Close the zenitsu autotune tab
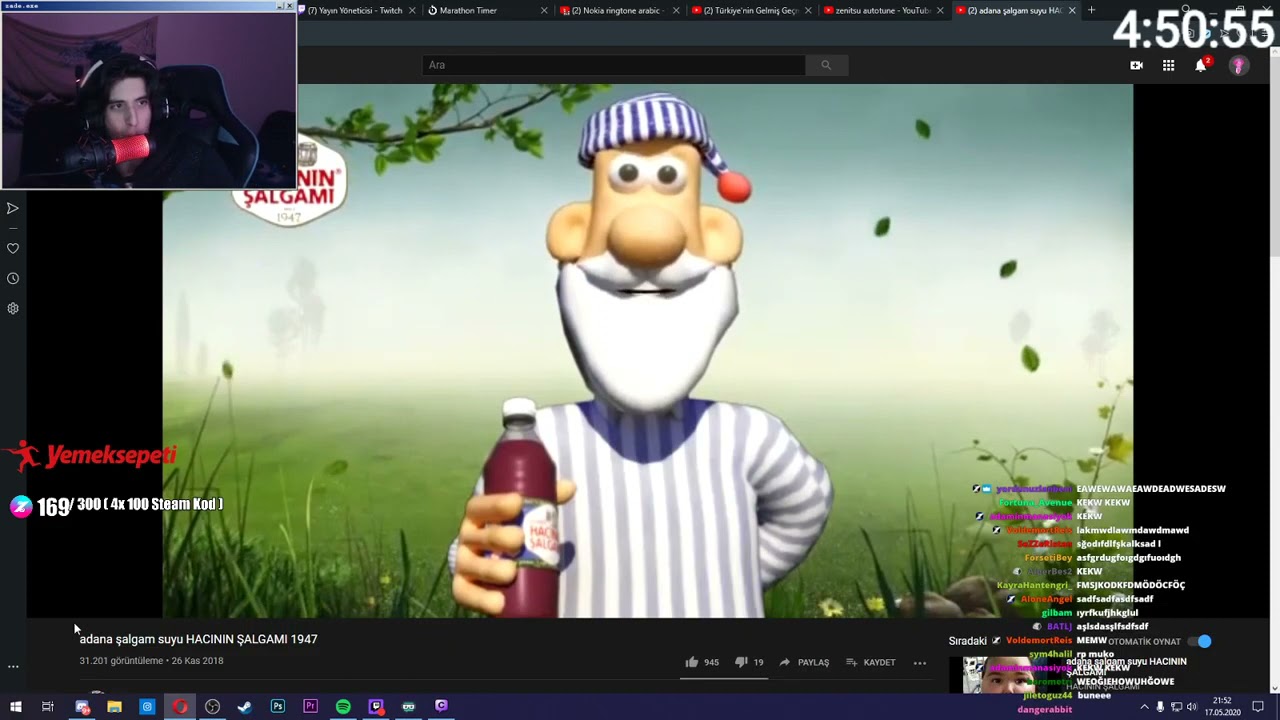 coord(940,10)
